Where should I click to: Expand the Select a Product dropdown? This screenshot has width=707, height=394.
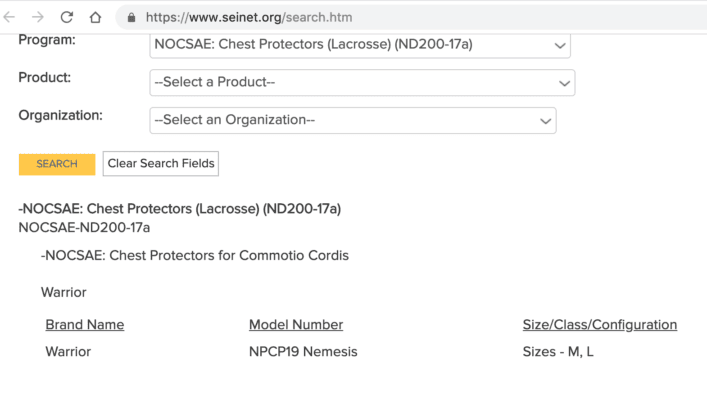[x=362, y=82]
